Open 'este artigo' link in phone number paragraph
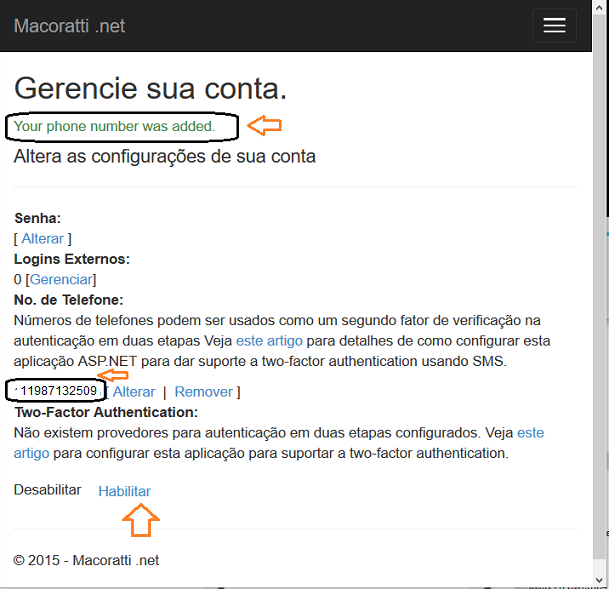This screenshot has height=589, width=609. (x=269, y=341)
